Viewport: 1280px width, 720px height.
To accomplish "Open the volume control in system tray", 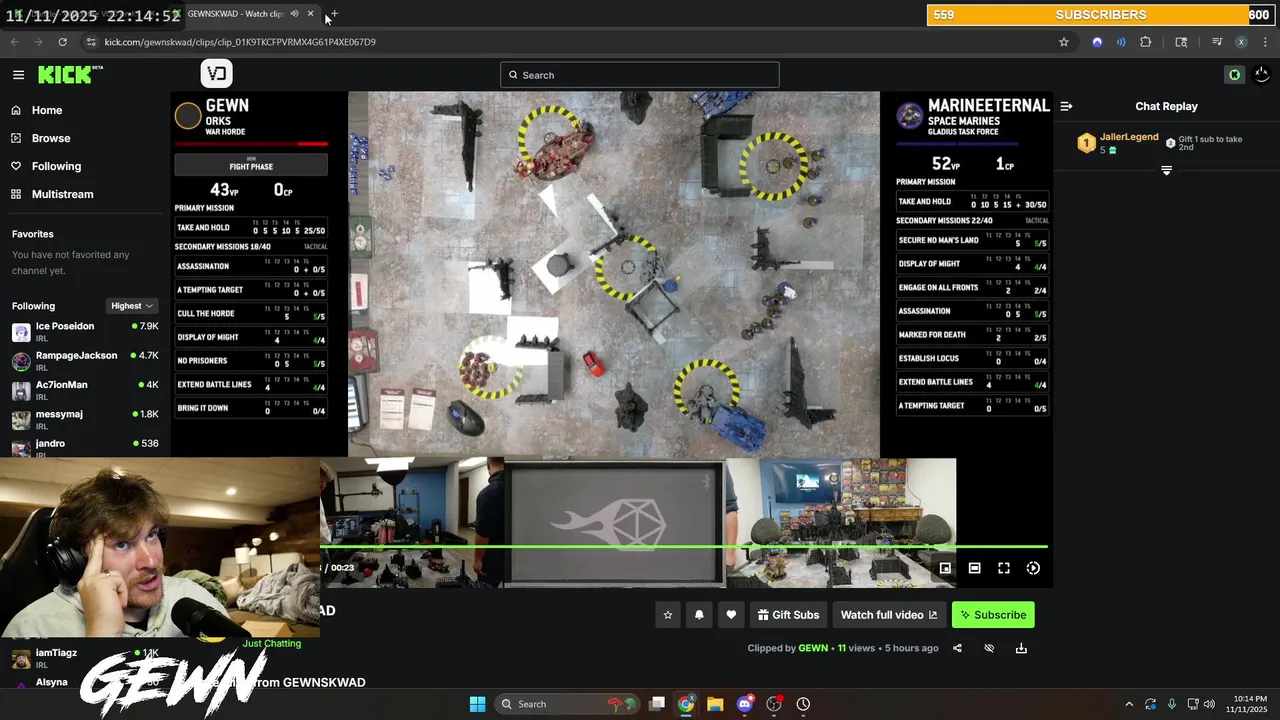I will tap(1209, 704).
